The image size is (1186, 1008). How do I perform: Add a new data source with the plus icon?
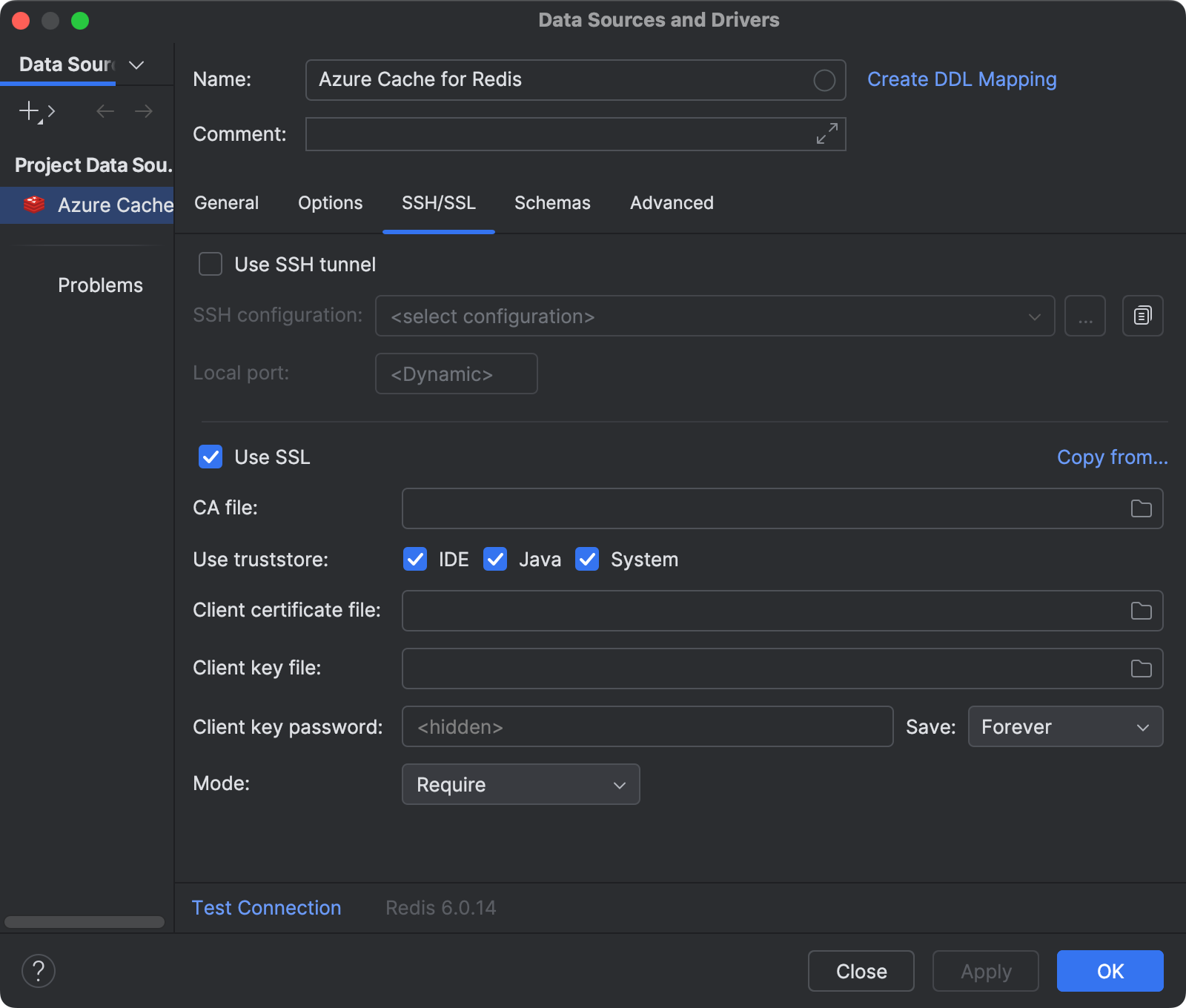27,111
